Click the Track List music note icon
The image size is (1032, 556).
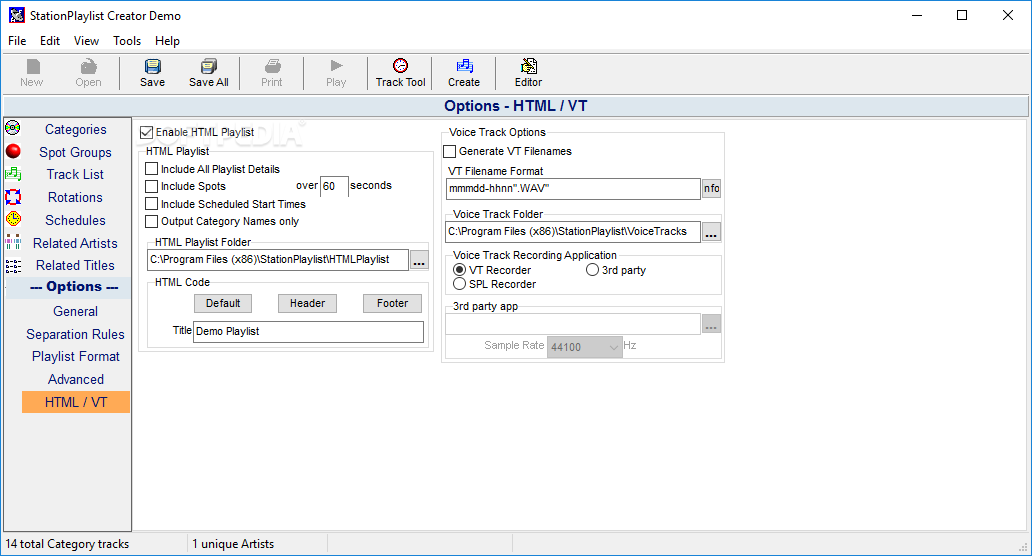[13, 174]
